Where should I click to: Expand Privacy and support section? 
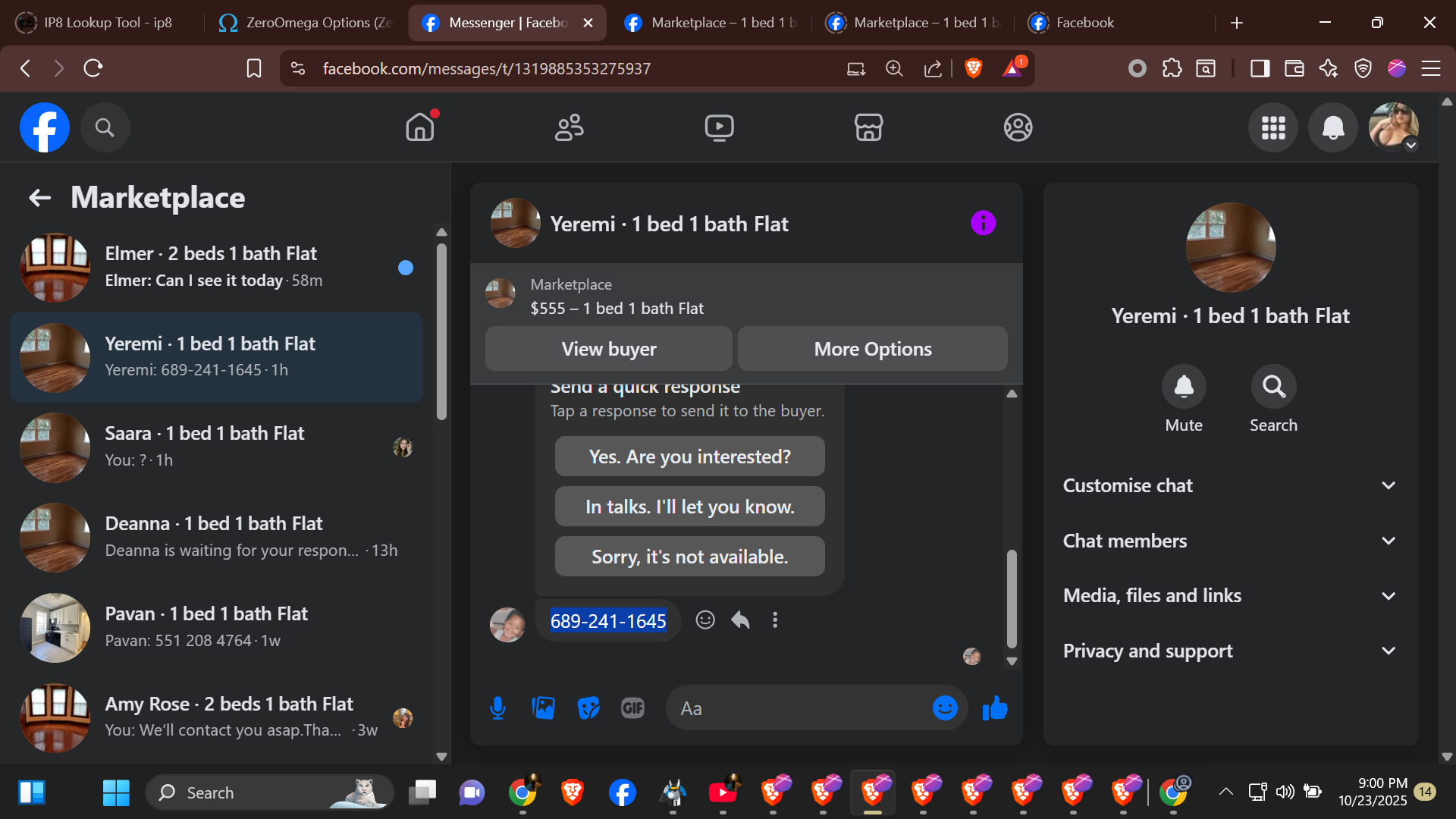(x=1230, y=651)
